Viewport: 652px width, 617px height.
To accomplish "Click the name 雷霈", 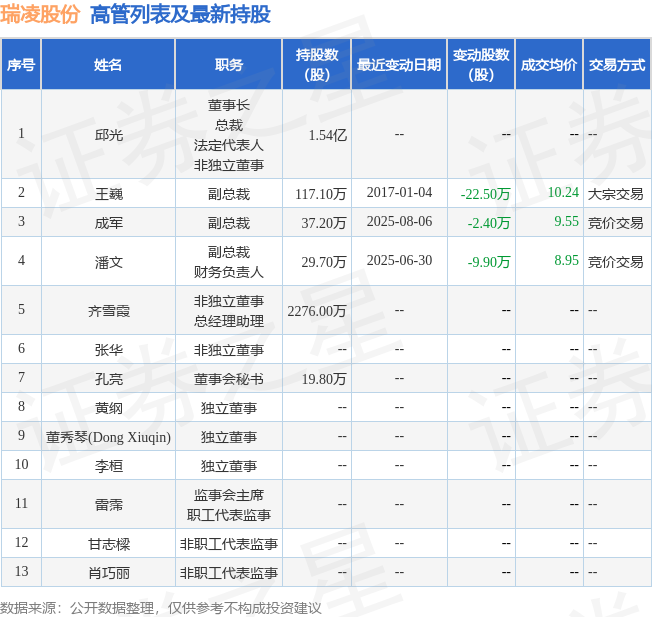I will 109,505.
